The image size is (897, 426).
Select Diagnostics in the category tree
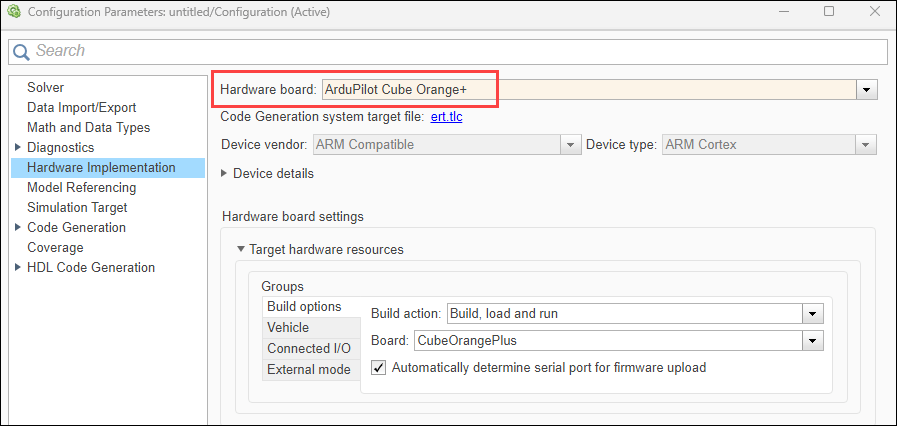coord(60,148)
